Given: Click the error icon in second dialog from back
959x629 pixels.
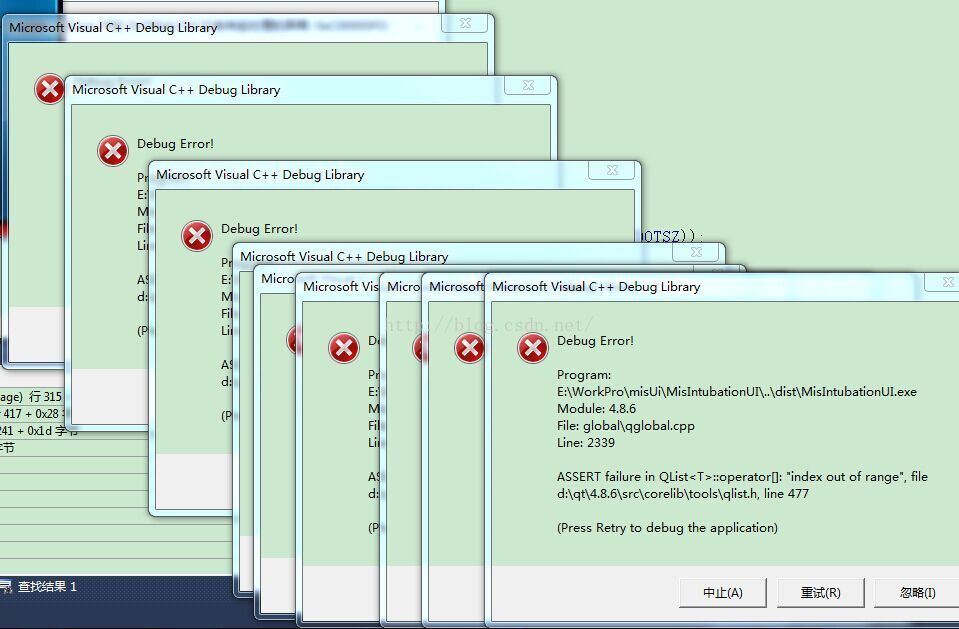Looking at the screenshot, I should tap(113, 151).
